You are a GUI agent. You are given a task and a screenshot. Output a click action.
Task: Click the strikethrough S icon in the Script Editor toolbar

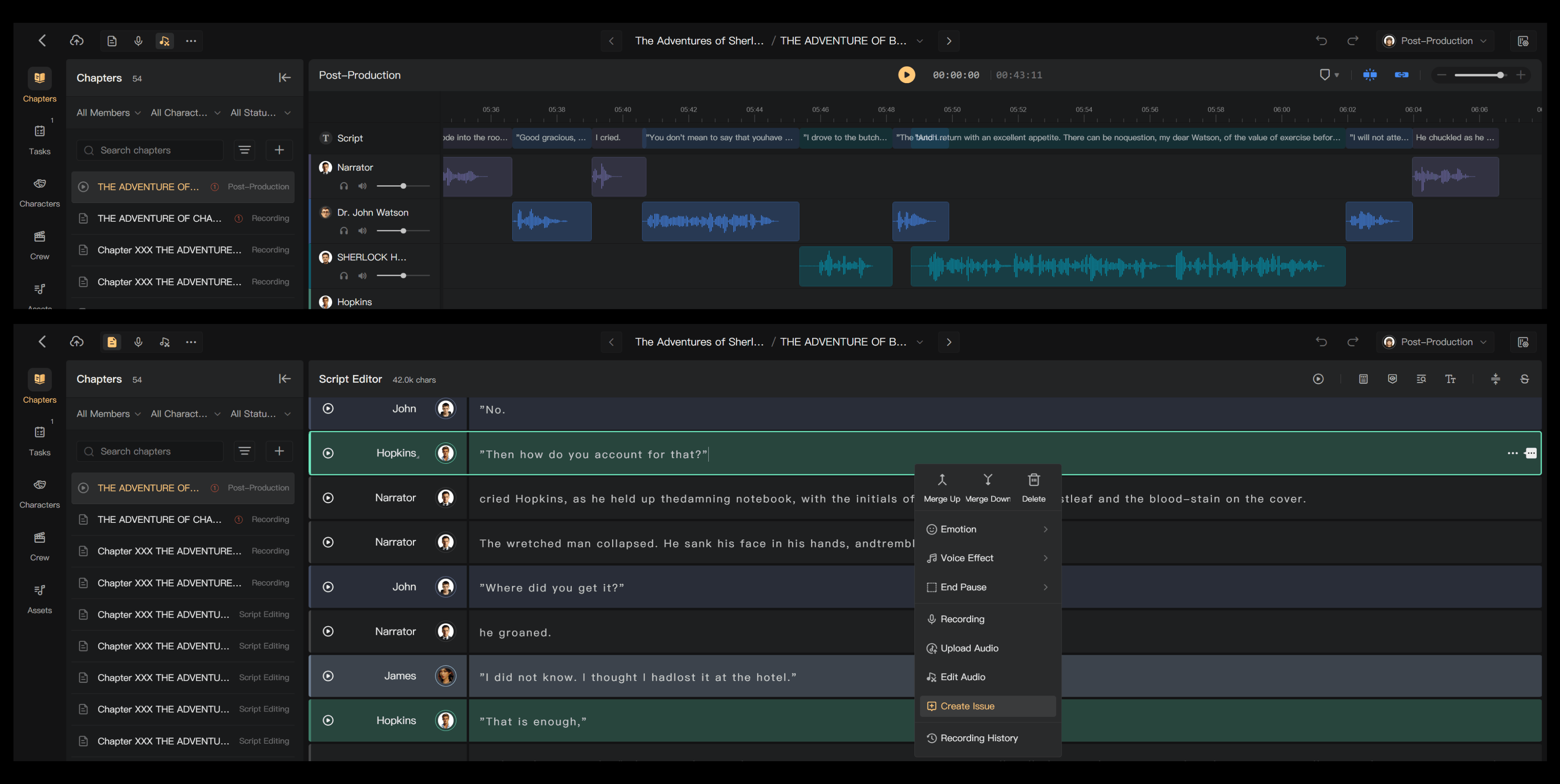point(1525,379)
